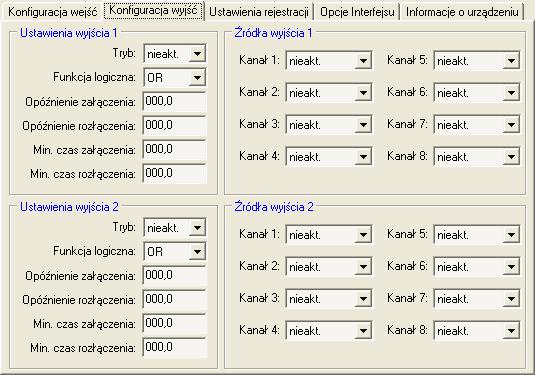The width and height of the screenshot is (535, 375).
Task: Focus Min. czas rozłączenia field, wyjście 1
Action: (x=175, y=173)
